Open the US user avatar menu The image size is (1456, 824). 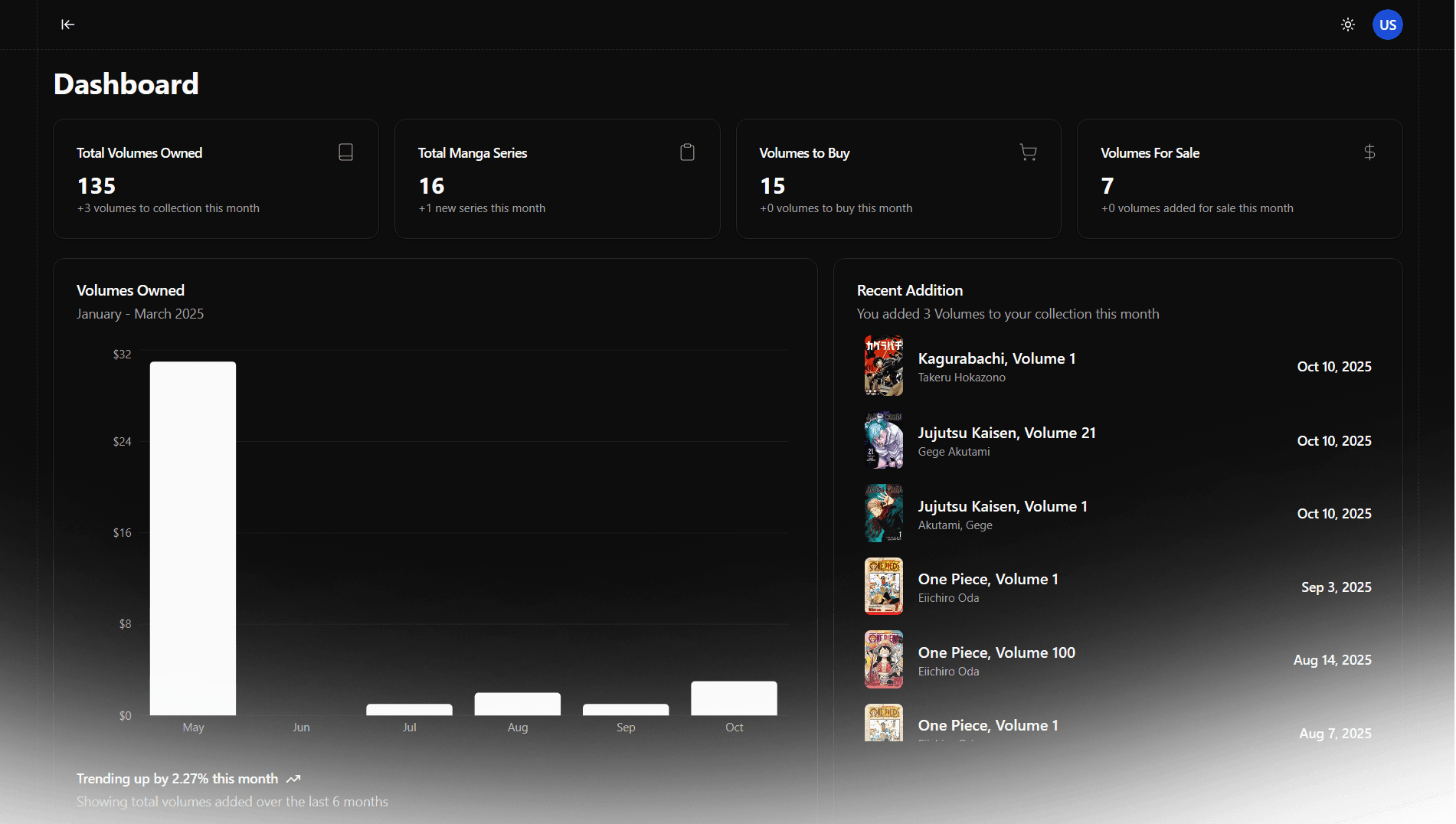coord(1387,24)
